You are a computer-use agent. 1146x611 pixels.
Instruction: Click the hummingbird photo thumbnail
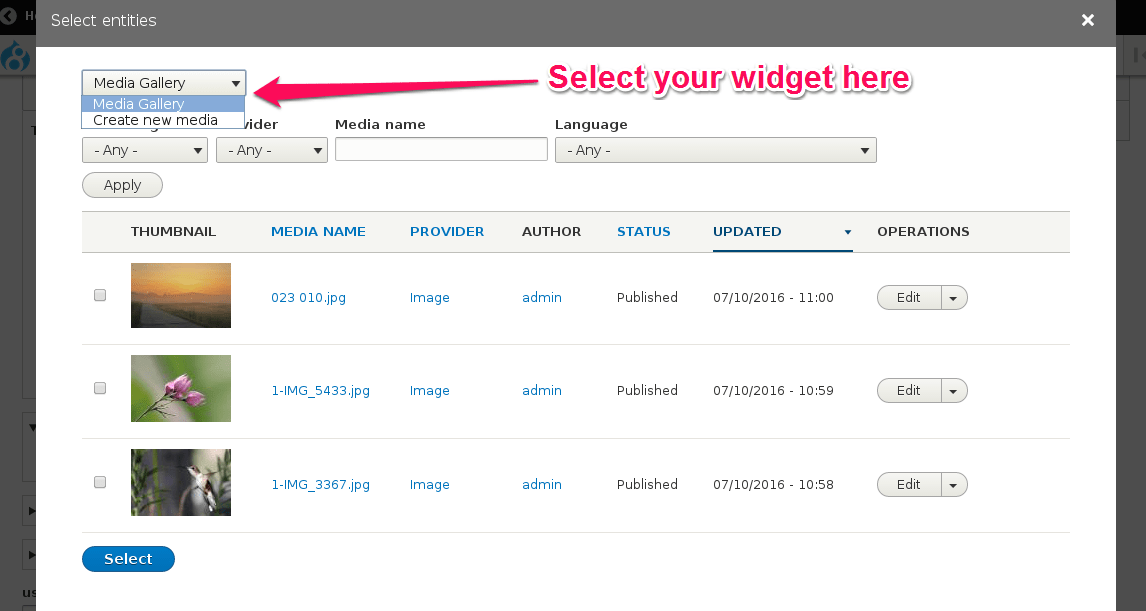point(180,482)
